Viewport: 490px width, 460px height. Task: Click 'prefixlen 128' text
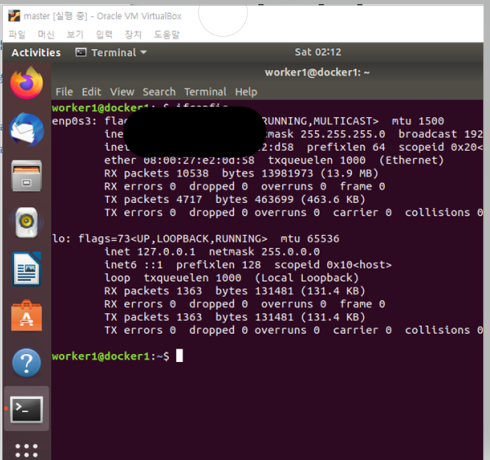(x=218, y=265)
